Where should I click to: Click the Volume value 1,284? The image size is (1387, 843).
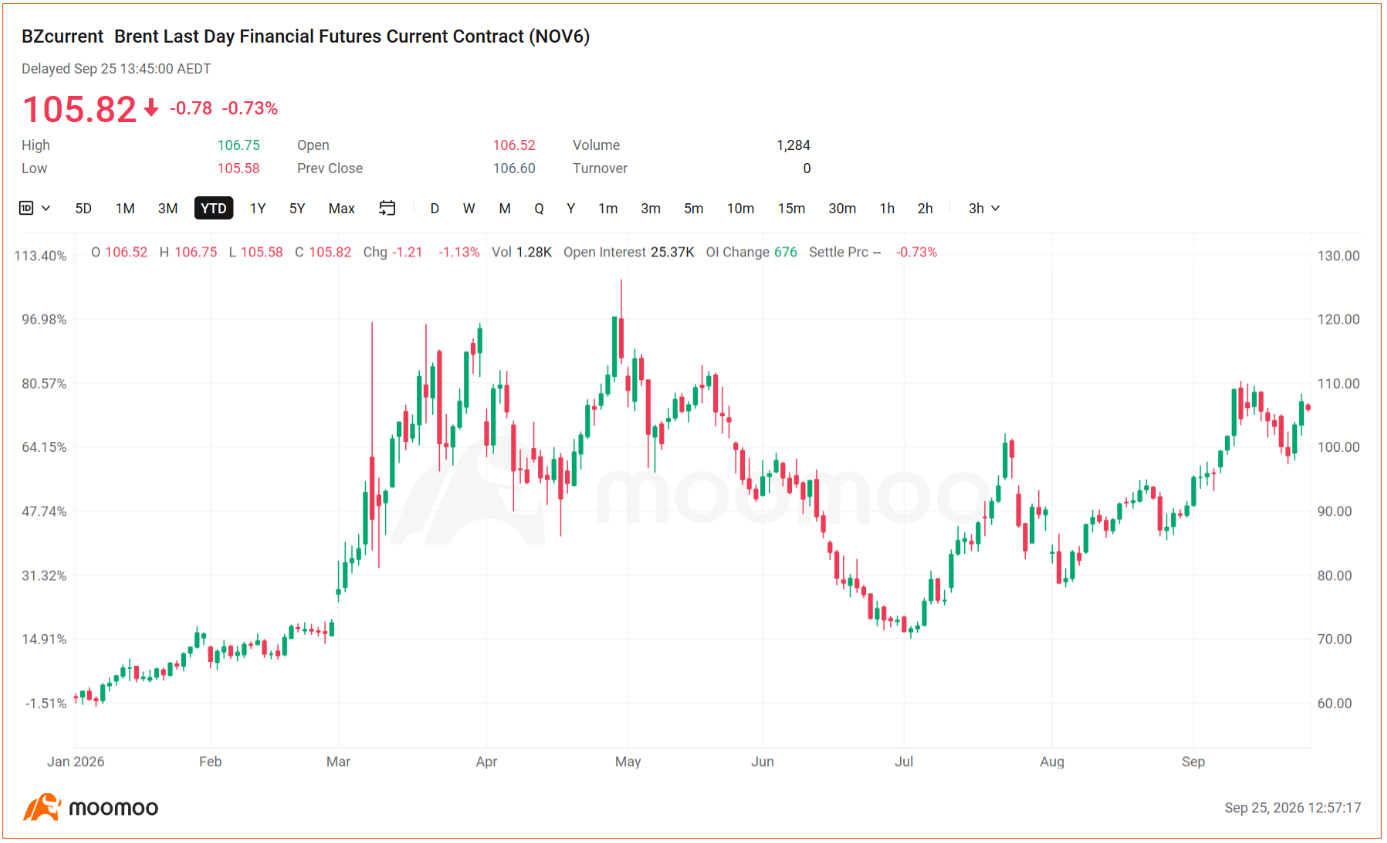pyautogui.click(x=793, y=145)
